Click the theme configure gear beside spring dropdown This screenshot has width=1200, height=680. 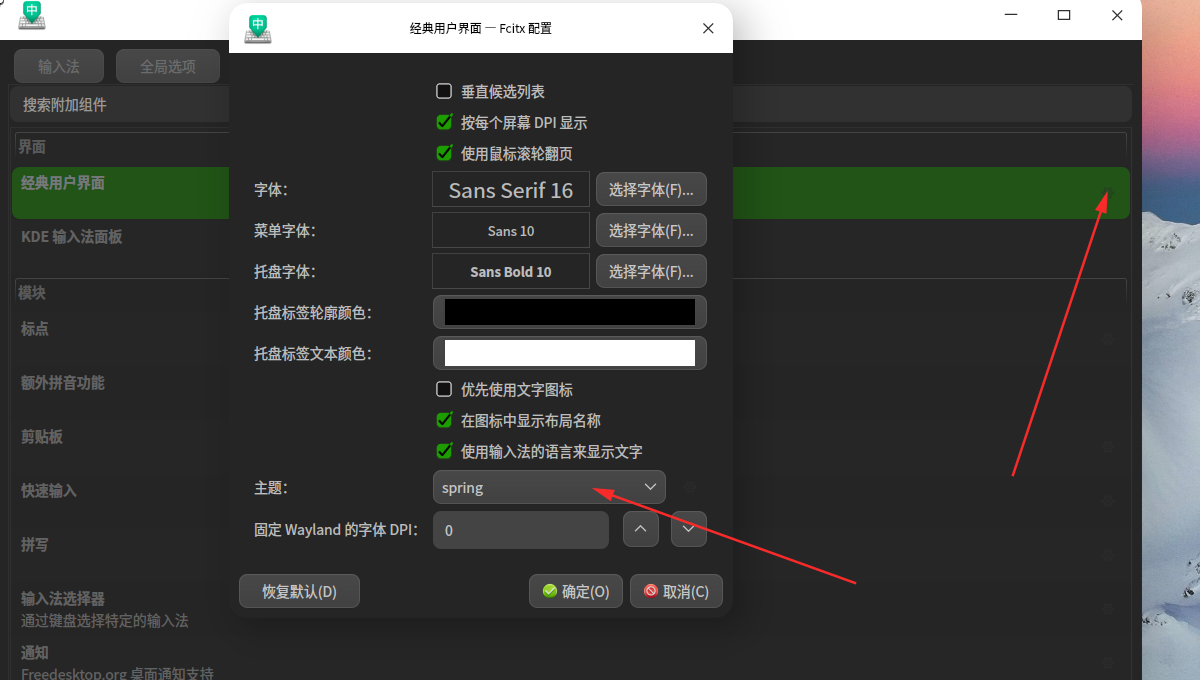pyautogui.click(x=689, y=488)
